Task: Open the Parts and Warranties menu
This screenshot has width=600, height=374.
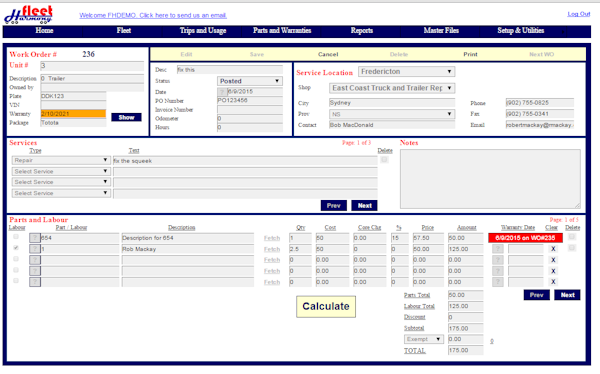Action: 282,31
